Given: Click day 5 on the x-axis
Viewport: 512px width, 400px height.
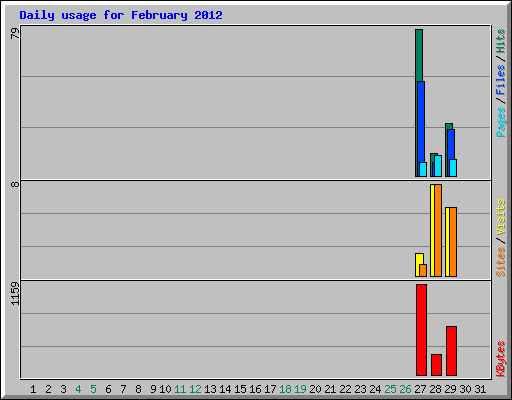Looking at the screenshot, I should (93, 389).
